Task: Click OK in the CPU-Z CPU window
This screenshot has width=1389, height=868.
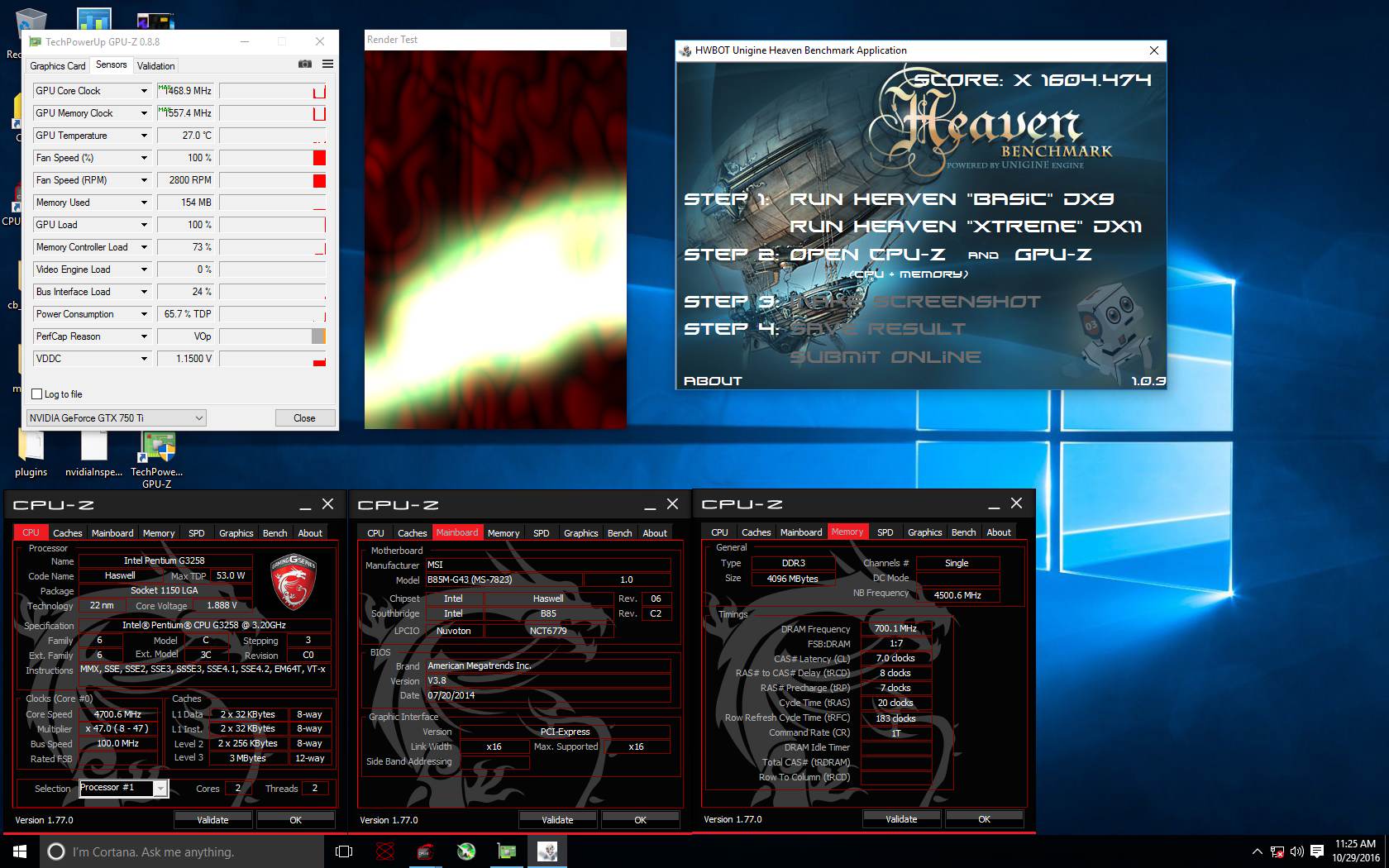Action: 295,820
